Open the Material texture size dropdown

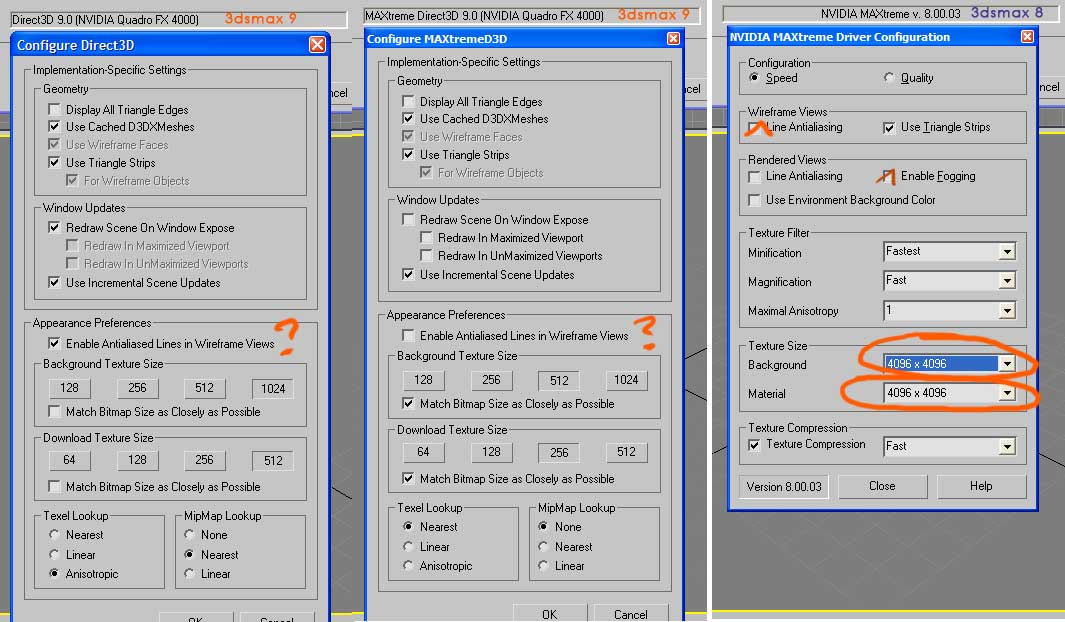click(1007, 393)
